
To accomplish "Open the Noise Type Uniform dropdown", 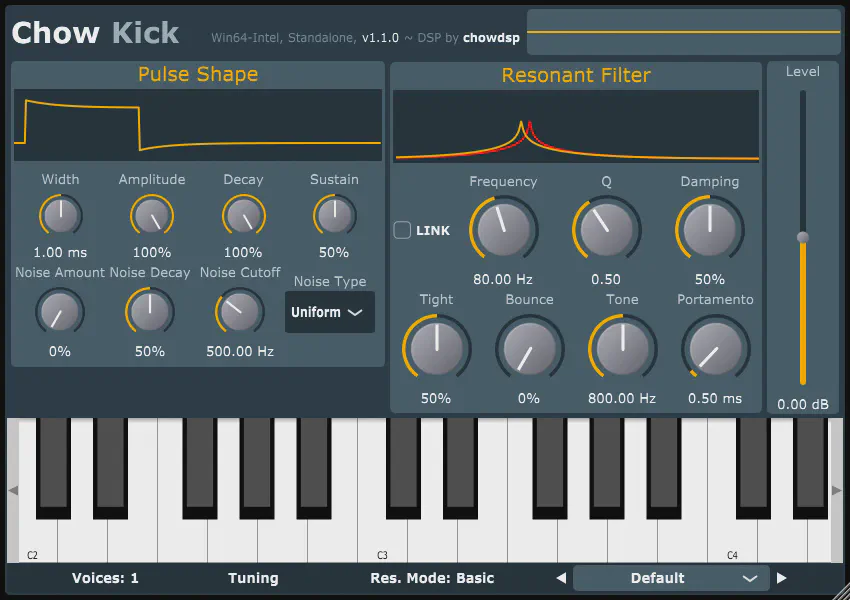I will (329, 312).
